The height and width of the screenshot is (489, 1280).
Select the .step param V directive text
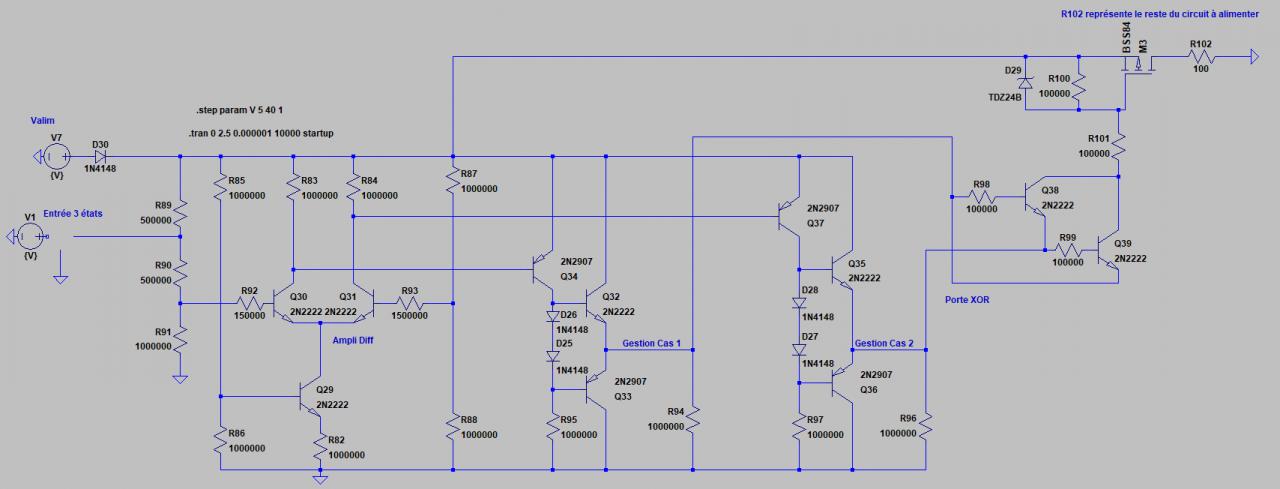pos(240,108)
